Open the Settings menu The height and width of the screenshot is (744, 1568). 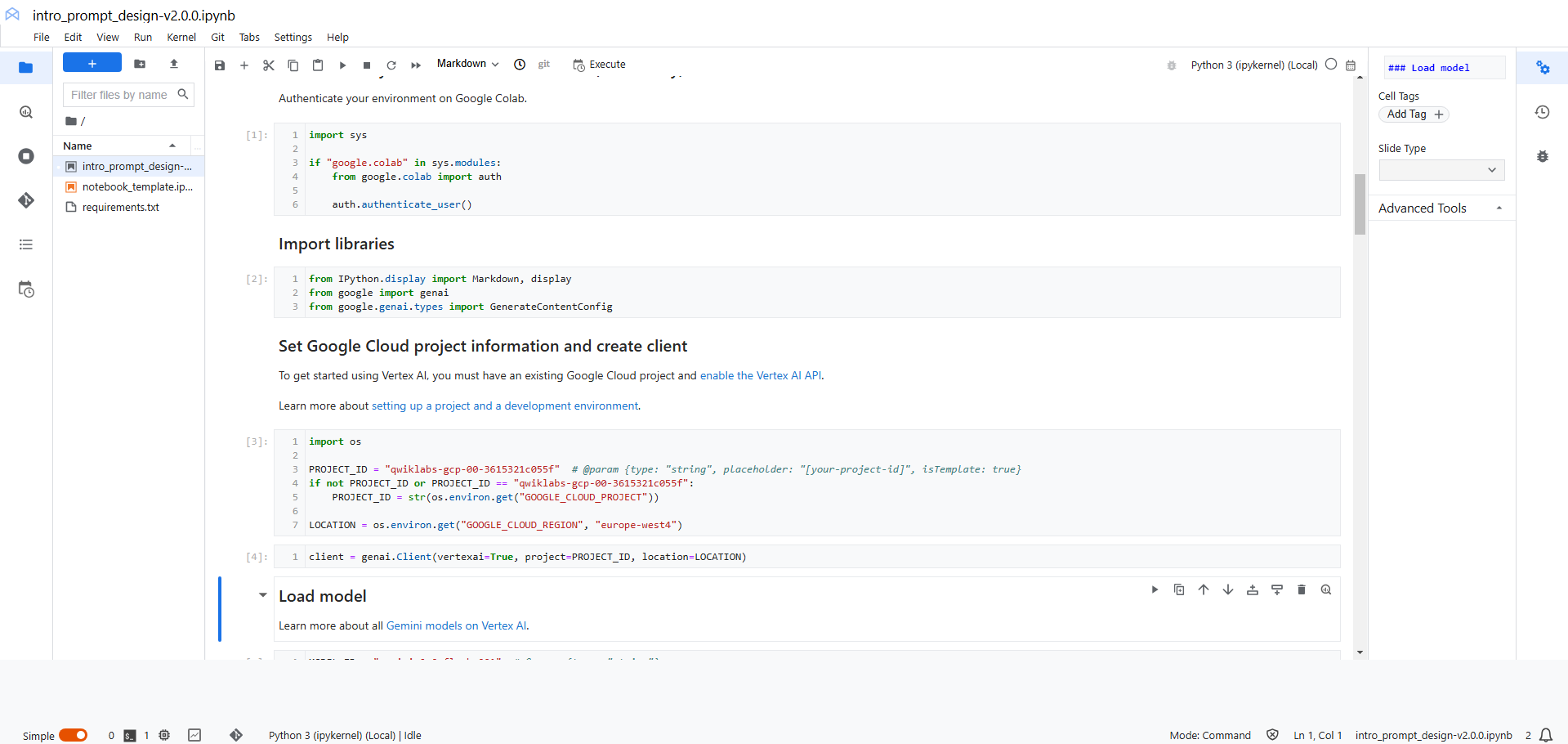[x=293, y=38]
